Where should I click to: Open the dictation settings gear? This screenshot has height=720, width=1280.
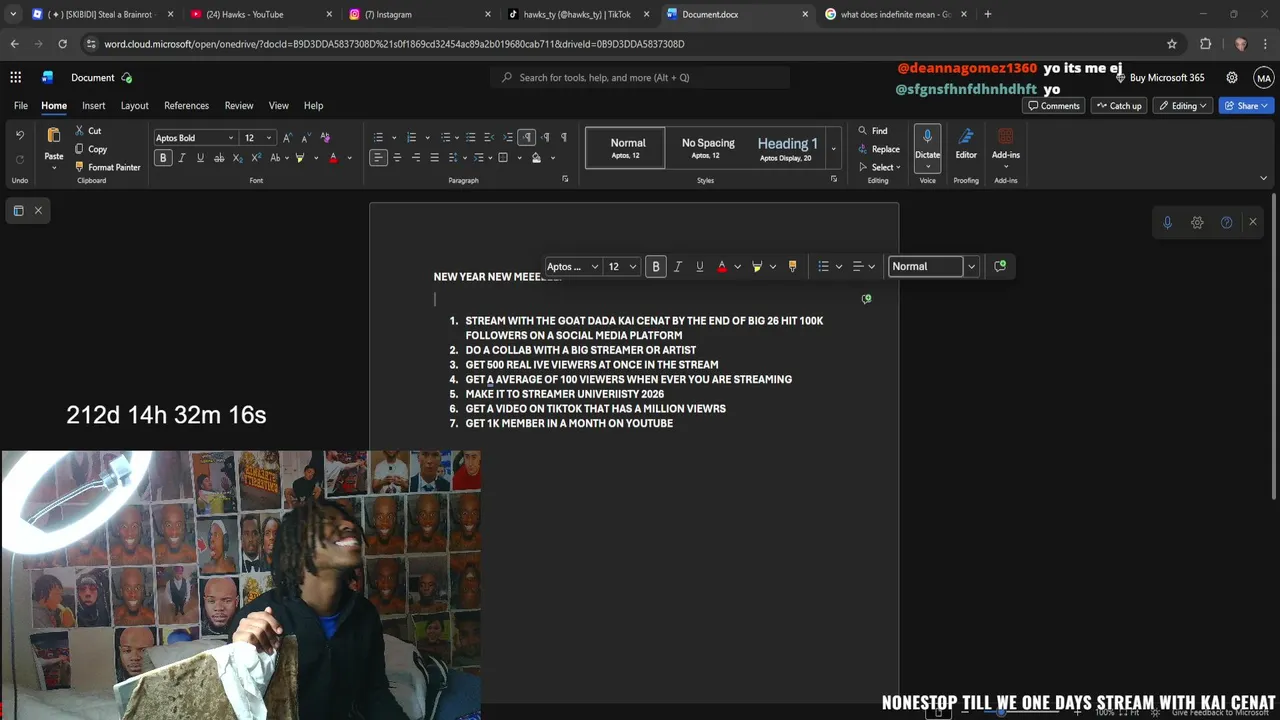click(1197, 222)
